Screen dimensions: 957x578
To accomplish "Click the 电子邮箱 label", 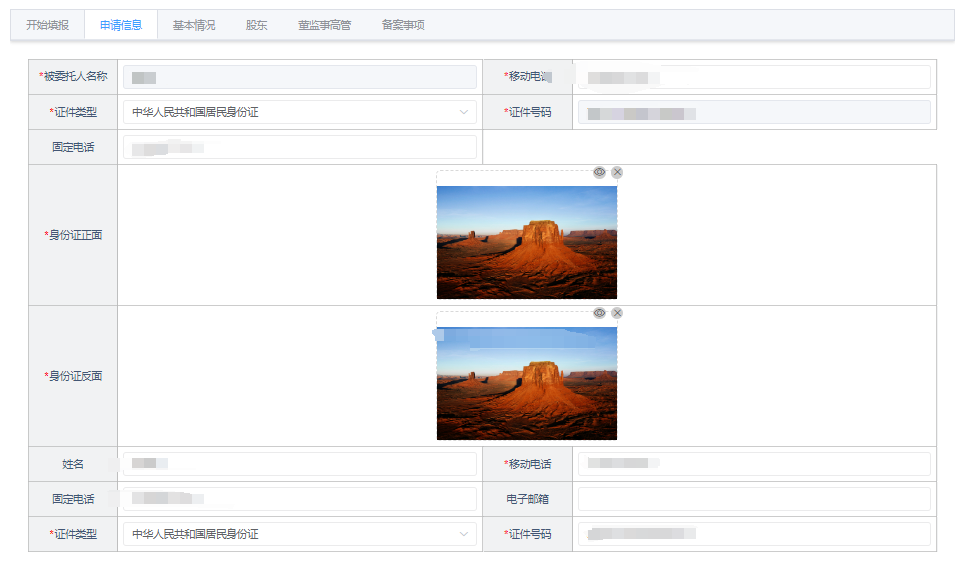I will [x=527, y=499].
